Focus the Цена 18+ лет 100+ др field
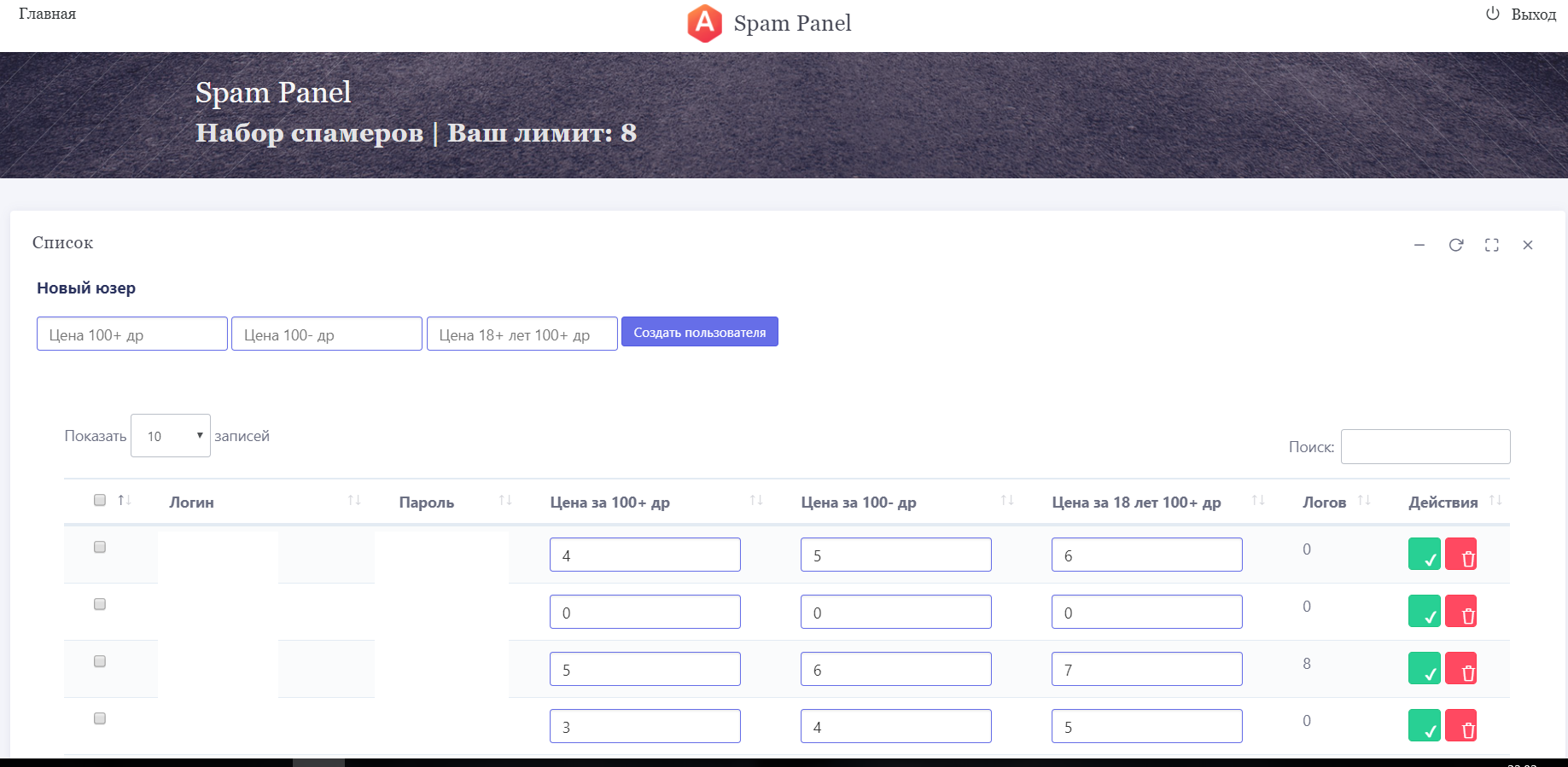This screenshot has width=1568, height=767. coord(522,334)
